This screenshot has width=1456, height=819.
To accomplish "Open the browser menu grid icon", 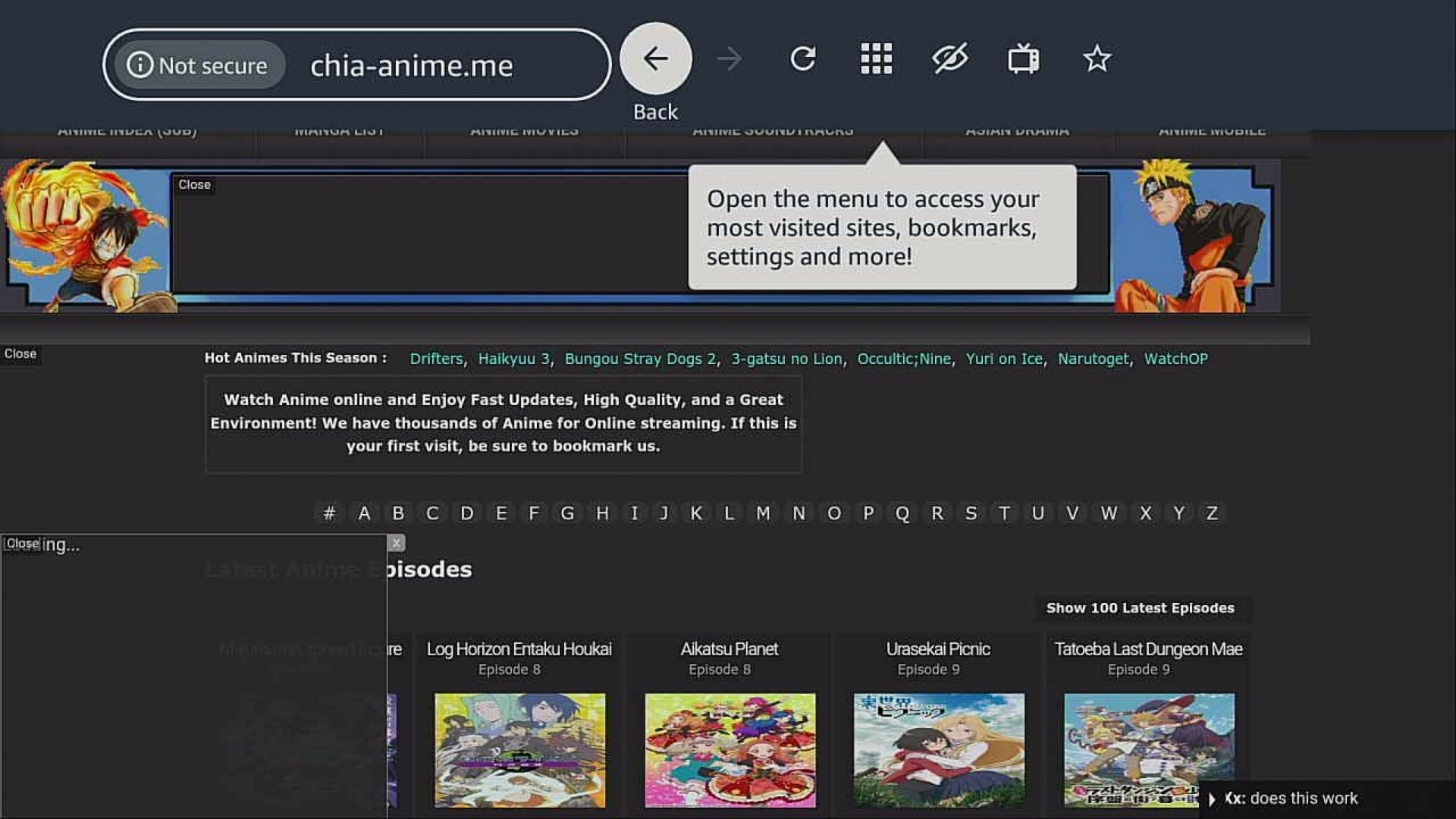I will (876, 58).
